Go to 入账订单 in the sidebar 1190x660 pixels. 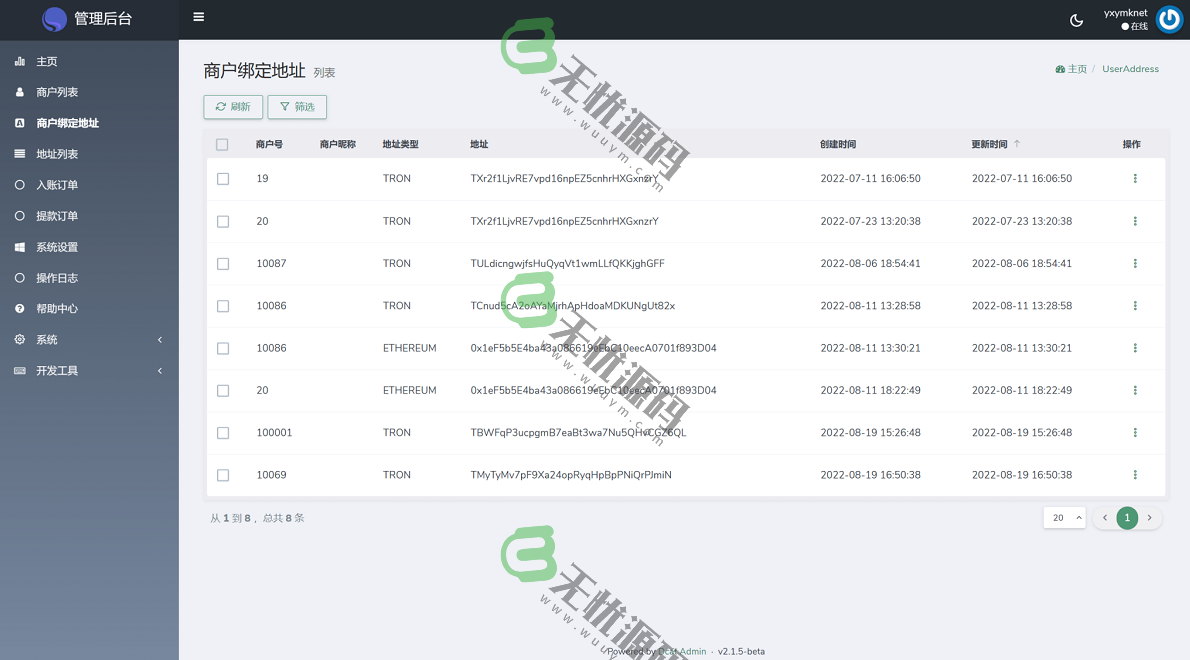click(57, 185)
